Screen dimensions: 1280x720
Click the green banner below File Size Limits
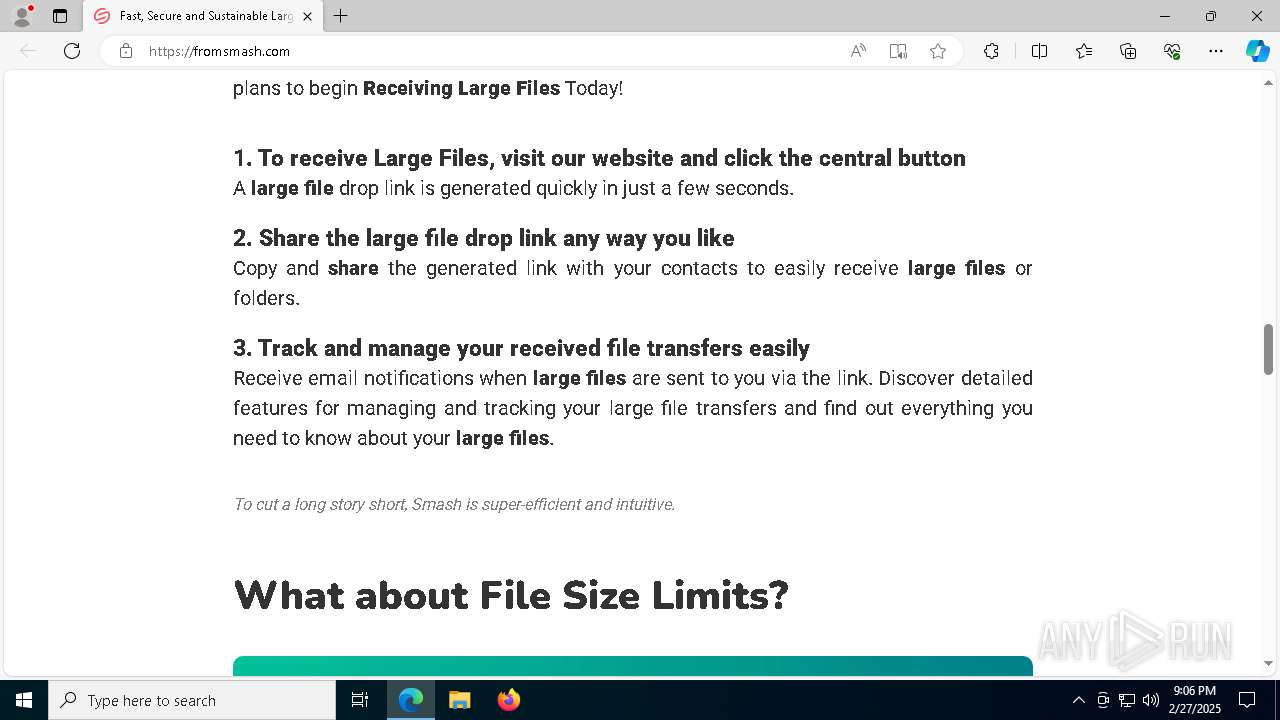tap(633, 666)
